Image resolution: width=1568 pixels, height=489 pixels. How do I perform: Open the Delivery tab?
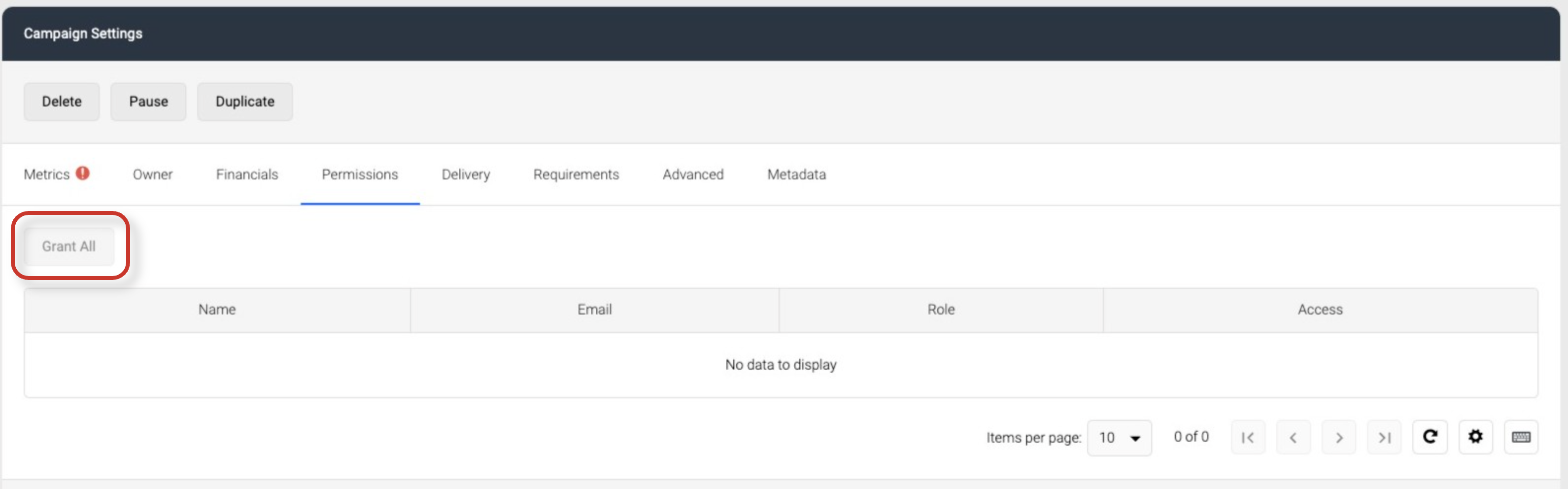point(466,174)
